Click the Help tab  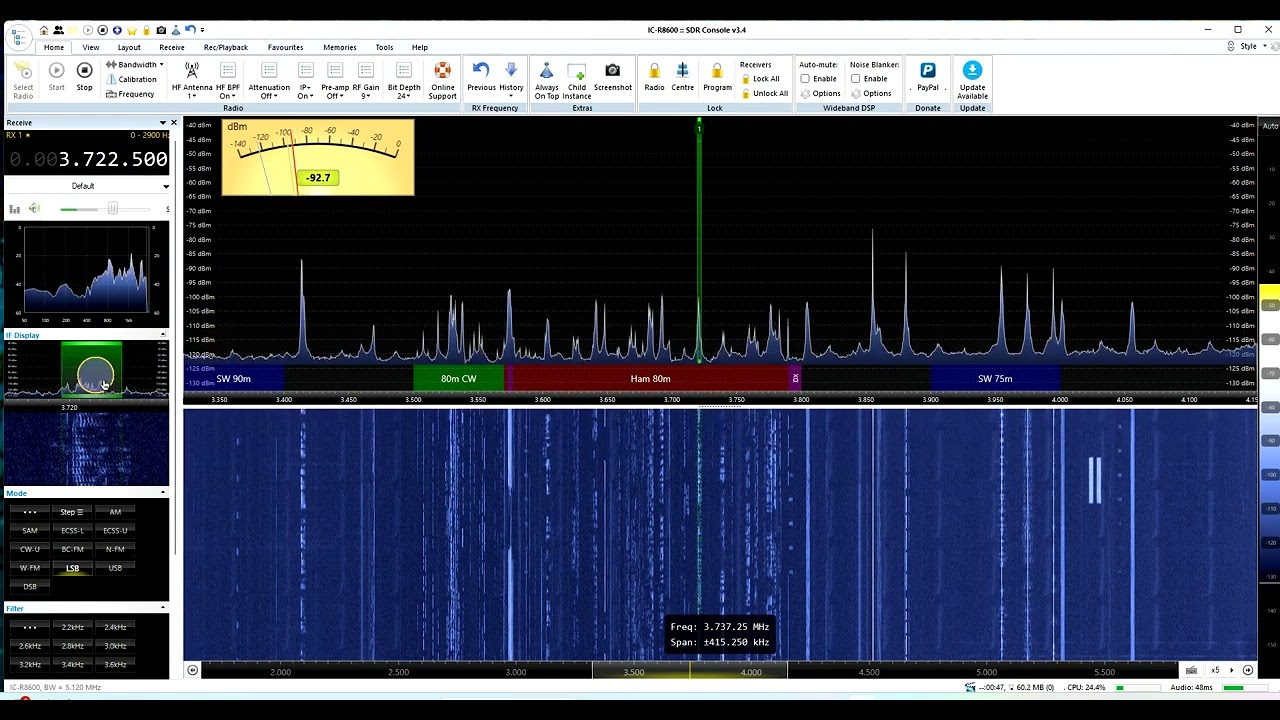click(419, 47)
